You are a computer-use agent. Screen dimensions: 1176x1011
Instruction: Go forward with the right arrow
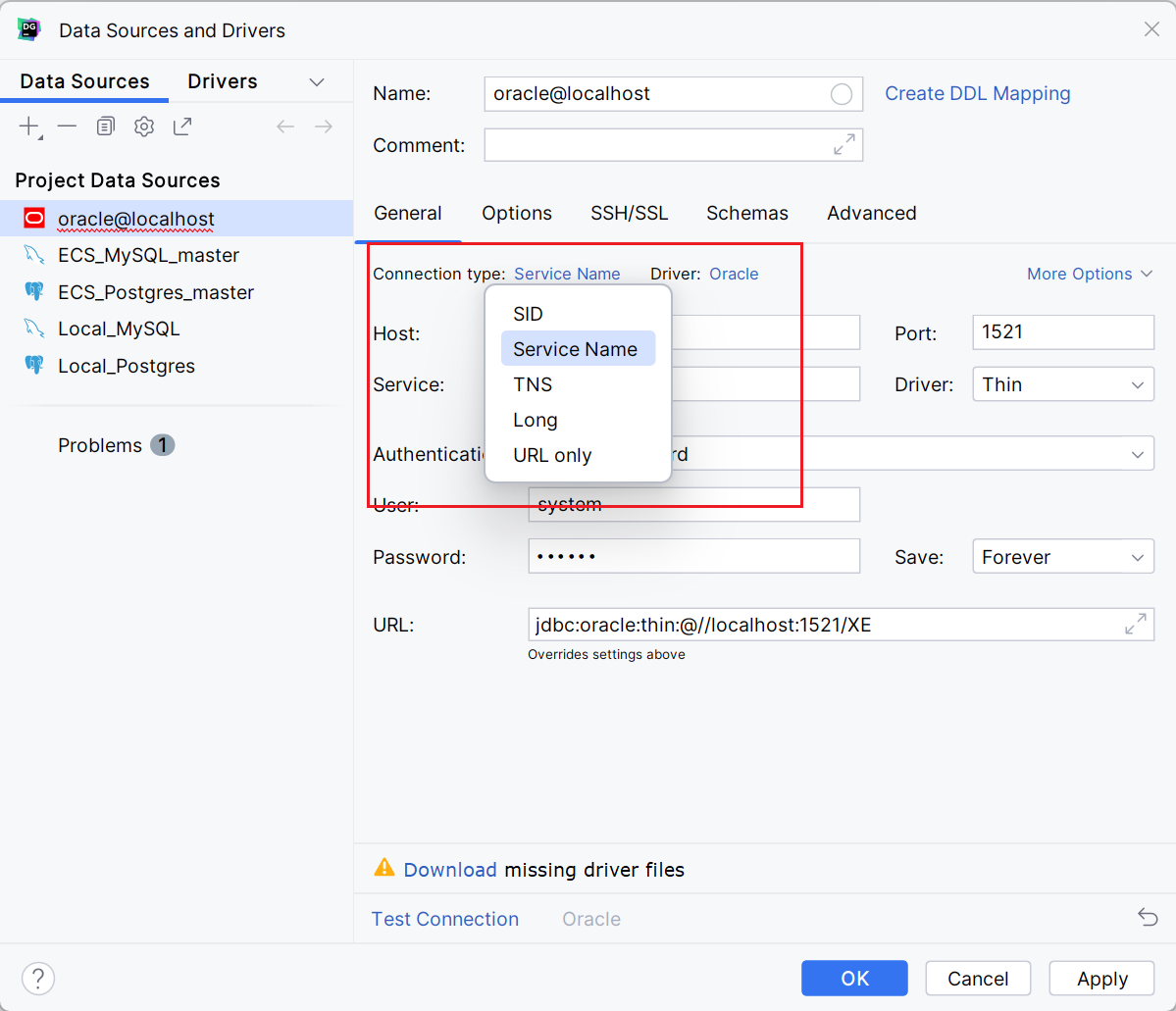pos(324,126)
